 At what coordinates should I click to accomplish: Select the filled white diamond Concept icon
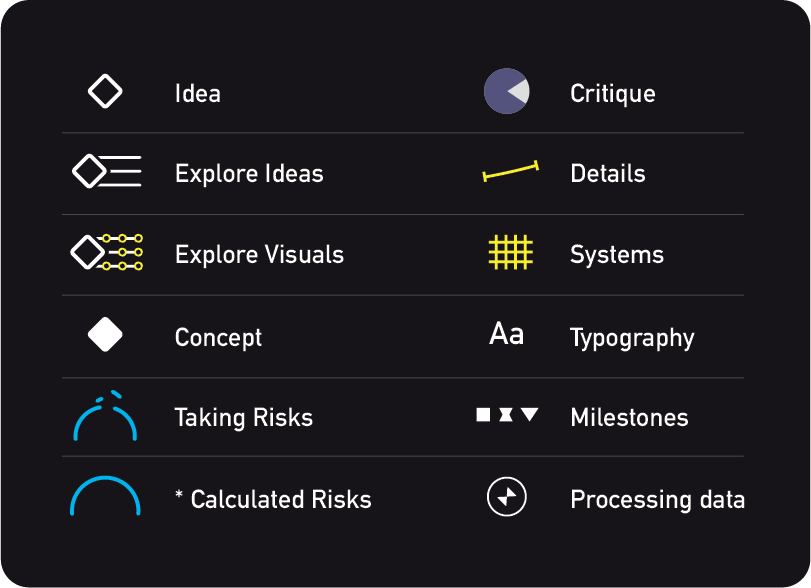pyautogui.click(x=105, y=335)
